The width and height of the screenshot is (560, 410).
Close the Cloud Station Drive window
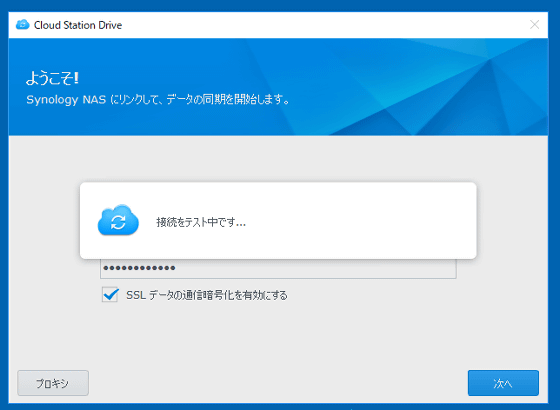pyautogui.click(x=534, y=25)
